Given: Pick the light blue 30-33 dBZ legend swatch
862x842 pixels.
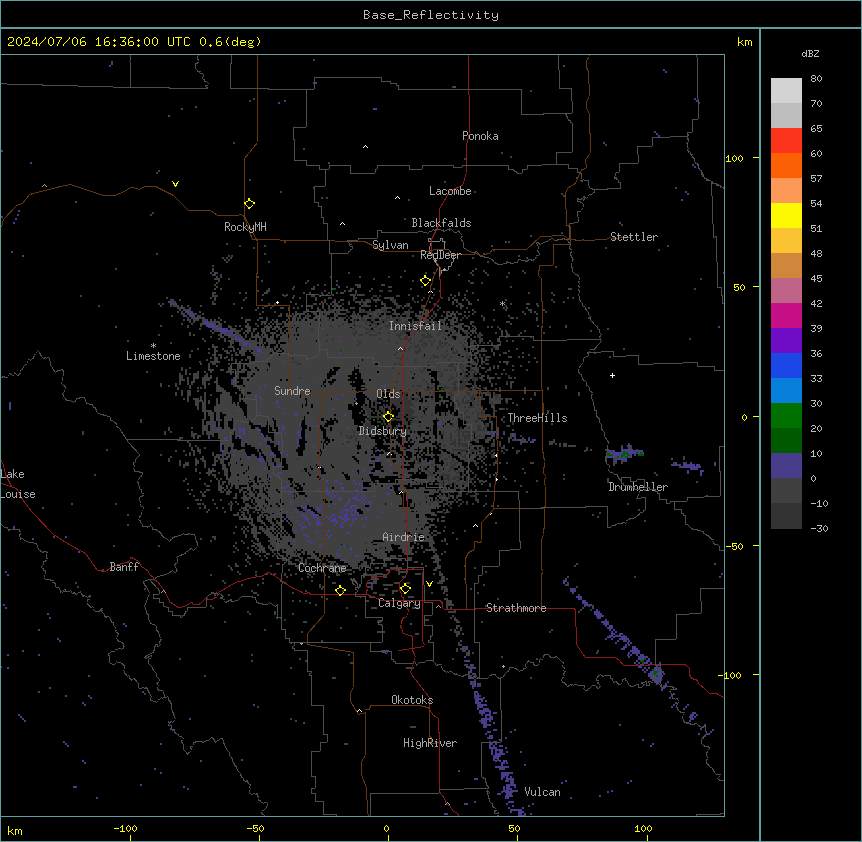Looking at the screenshot, I should point(786,391).
